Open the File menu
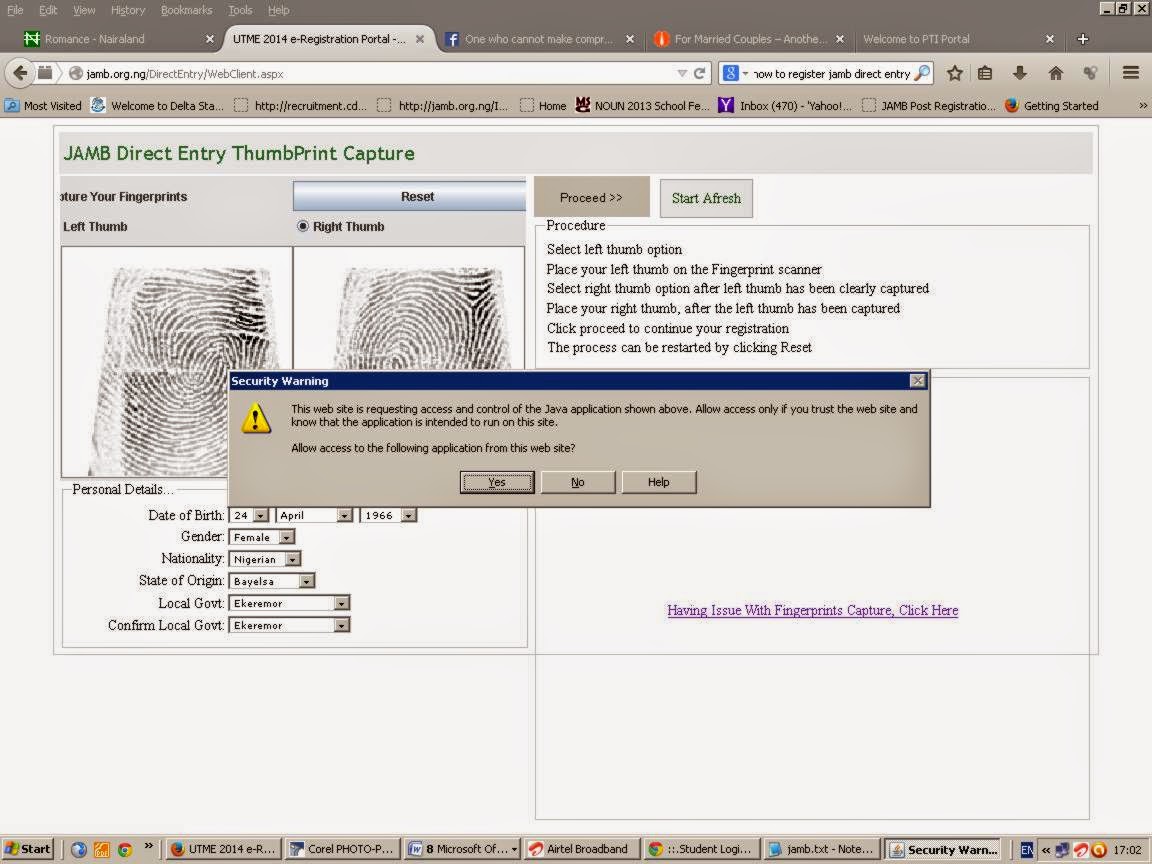The height and width of the screenshot is (864, 1152). [x=15, y=10]
